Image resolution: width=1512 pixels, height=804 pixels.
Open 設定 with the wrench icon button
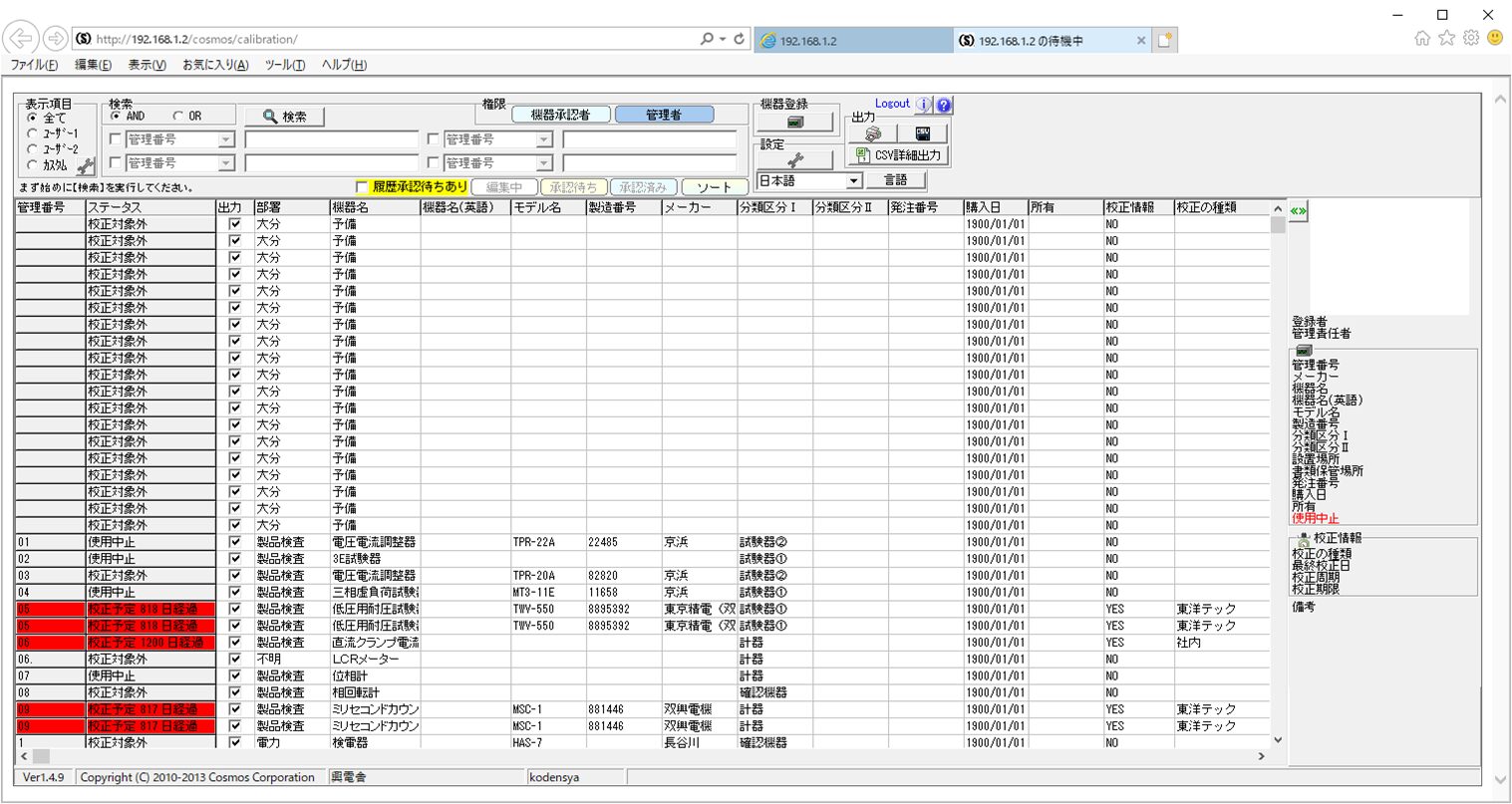(795, 160)
